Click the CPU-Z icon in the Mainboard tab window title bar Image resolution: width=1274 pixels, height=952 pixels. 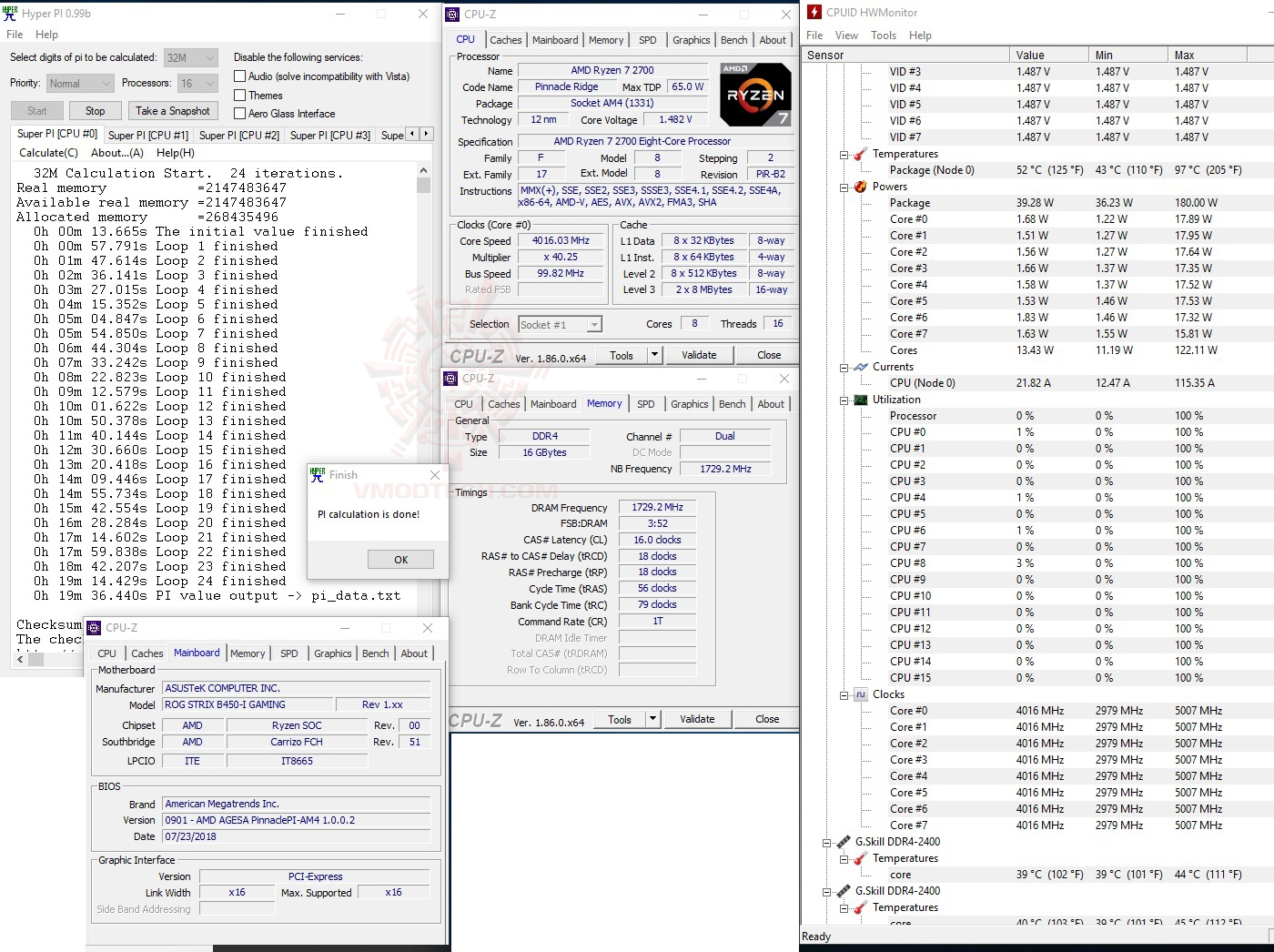click(94, 628)
